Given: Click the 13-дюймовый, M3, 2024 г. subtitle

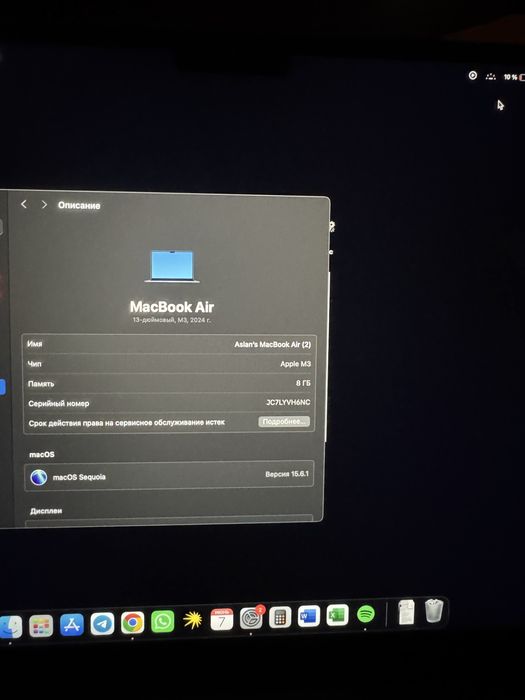Looking at the screenshot, I should (172, 320).
